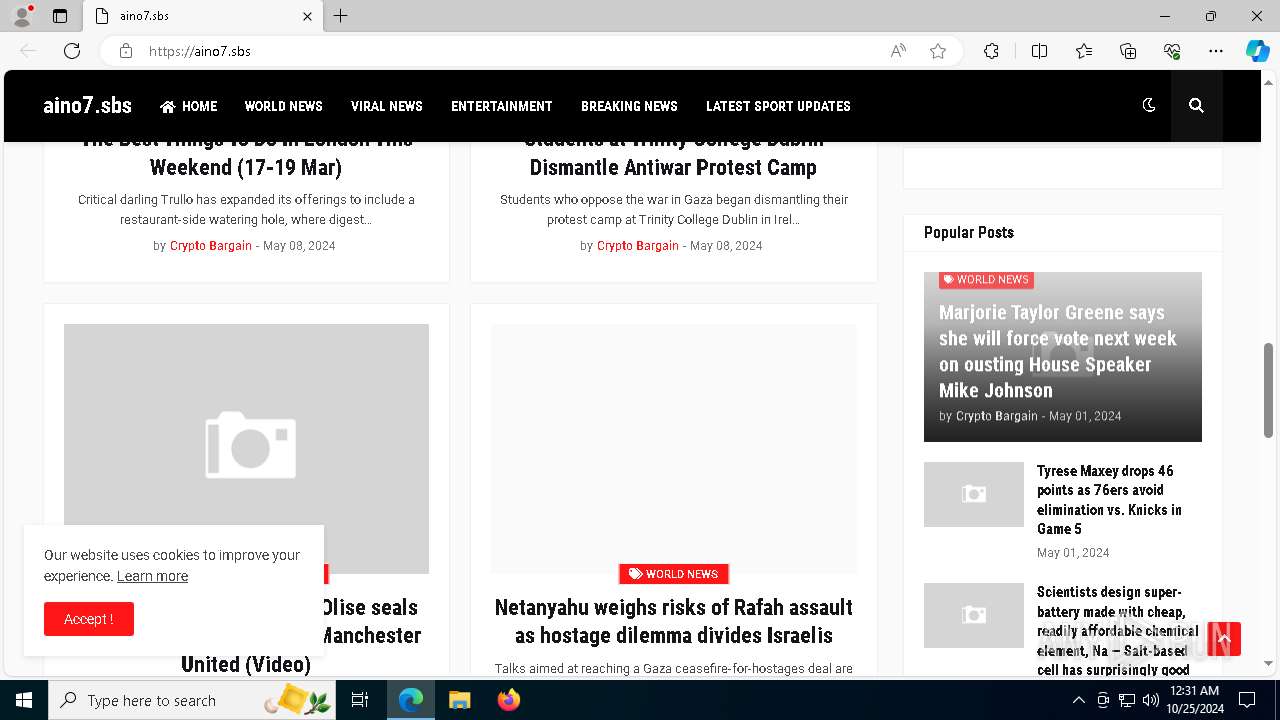This screenshot has height=720, width=1280.
Task: View site information lock icon
Action: (126, 51)
